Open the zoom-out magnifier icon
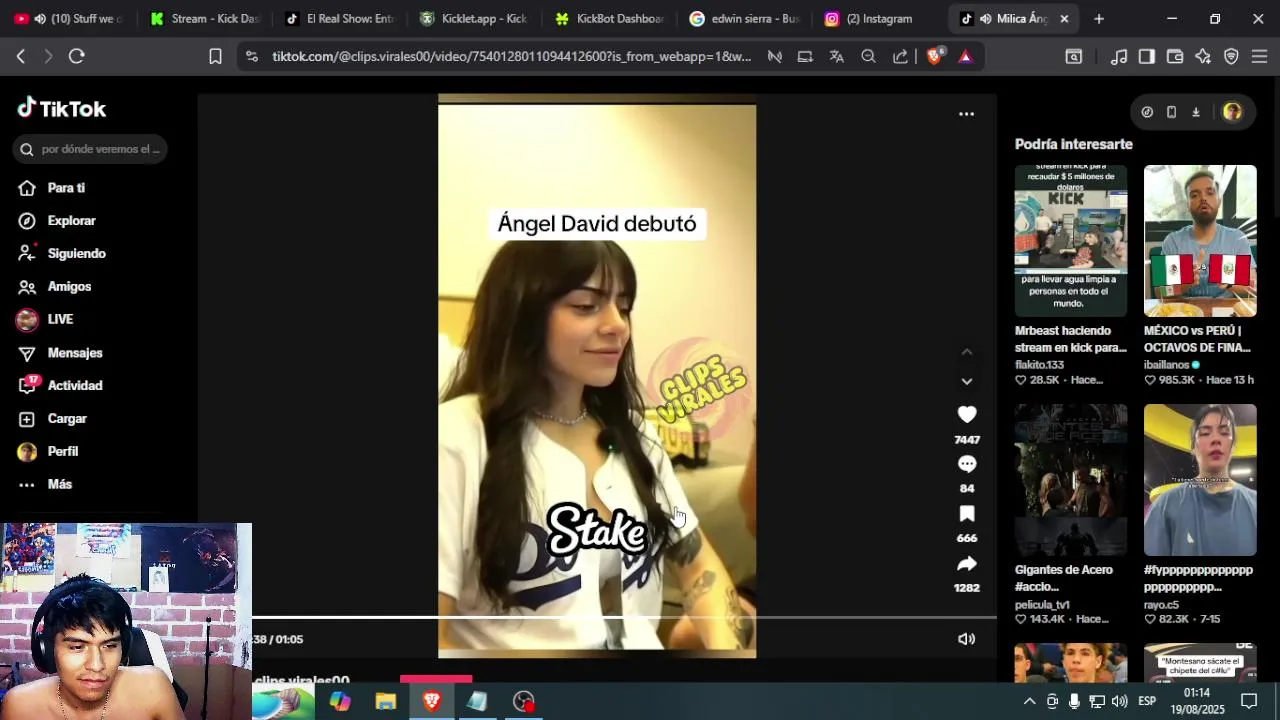Image resolution: width=1280 pixels, height=720 pixels. [x=868, y=57]
